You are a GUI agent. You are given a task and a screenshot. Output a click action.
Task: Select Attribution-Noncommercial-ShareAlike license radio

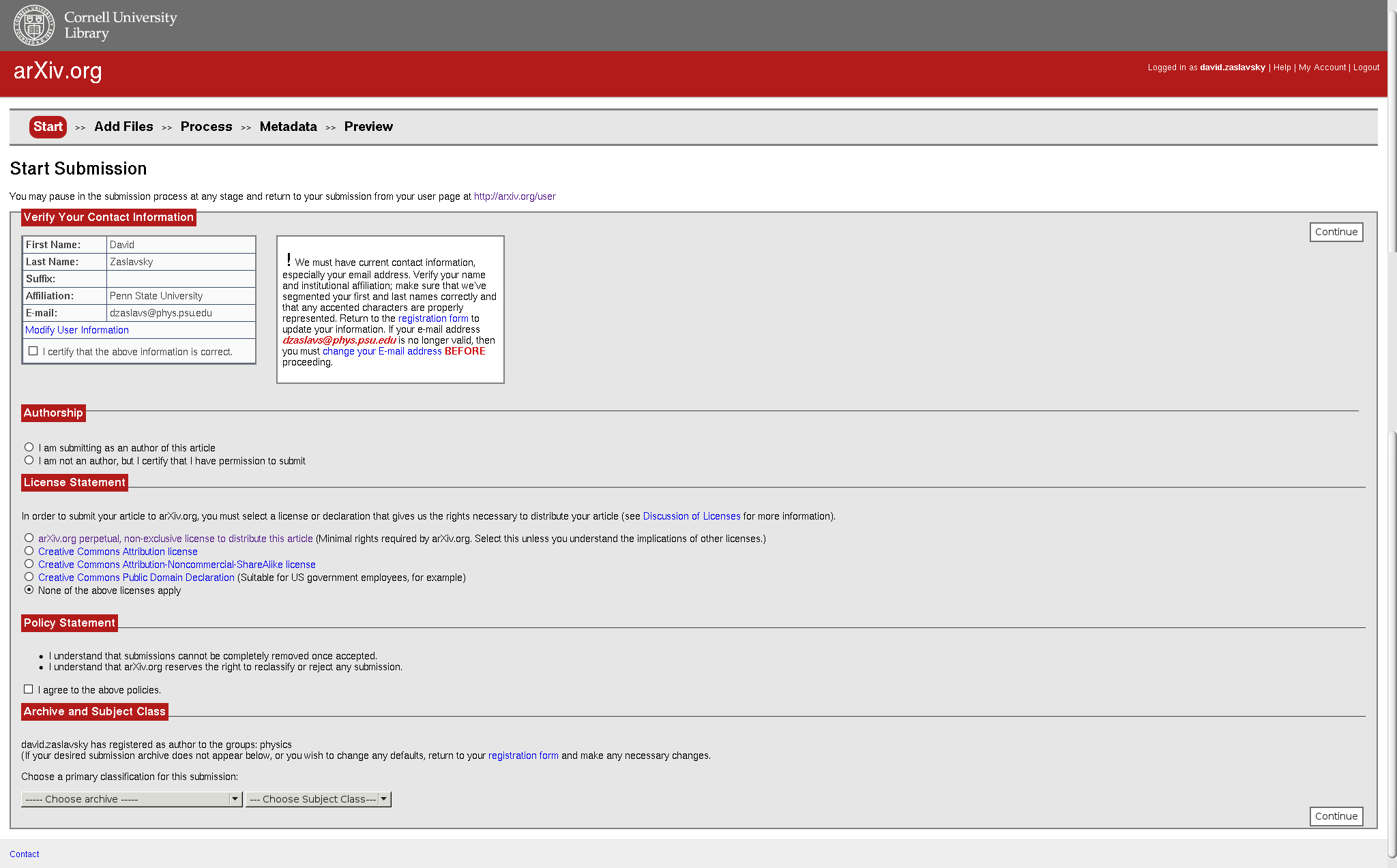coord(29,564)
